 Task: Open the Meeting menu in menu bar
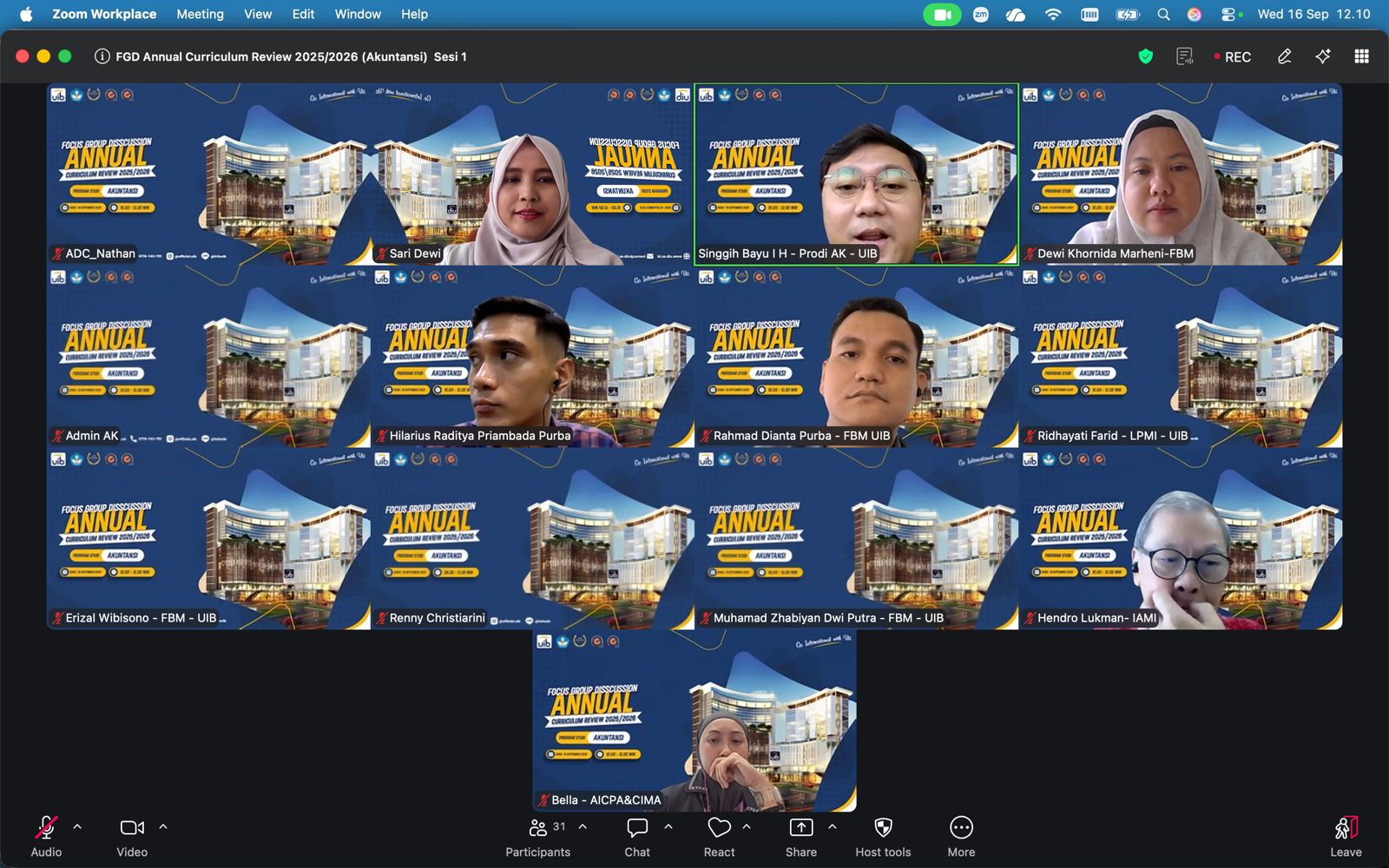(200, 14)
